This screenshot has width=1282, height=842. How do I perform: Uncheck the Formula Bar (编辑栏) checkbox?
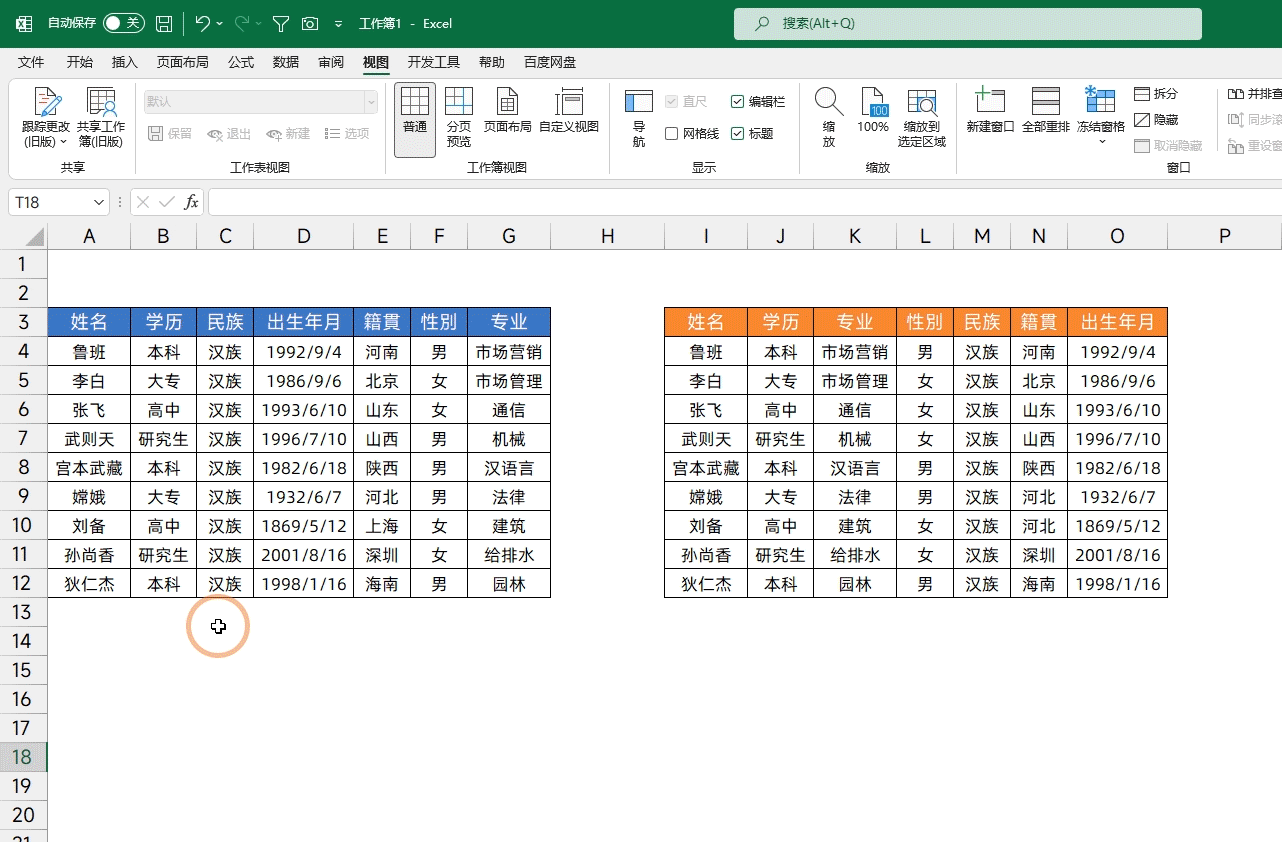tap(738, 102)
